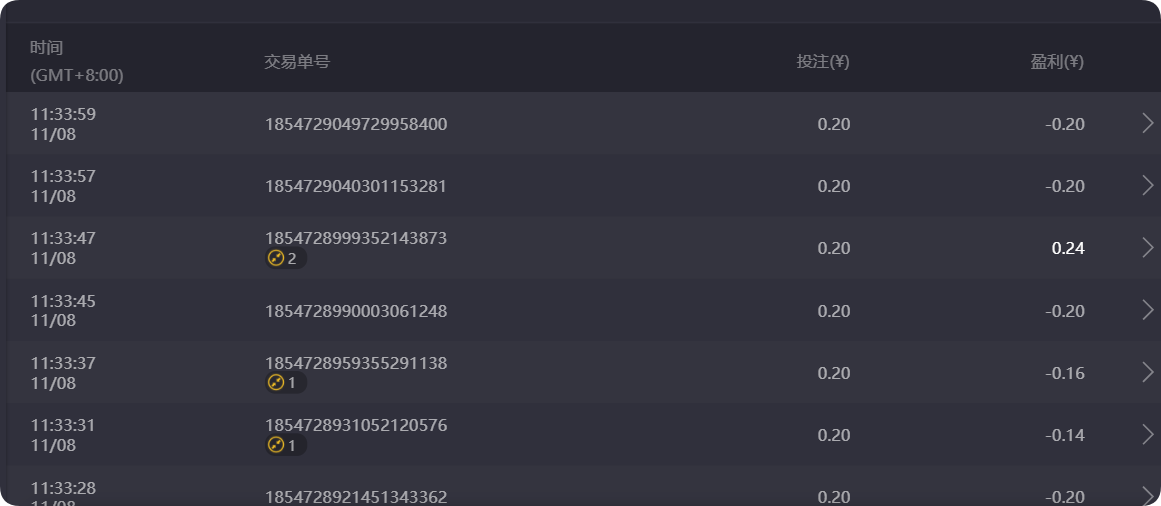This screenshot has width=1161, height=506.
Task: Open the 11:33:31 row's right arrow
Action: click(1147, 434)
